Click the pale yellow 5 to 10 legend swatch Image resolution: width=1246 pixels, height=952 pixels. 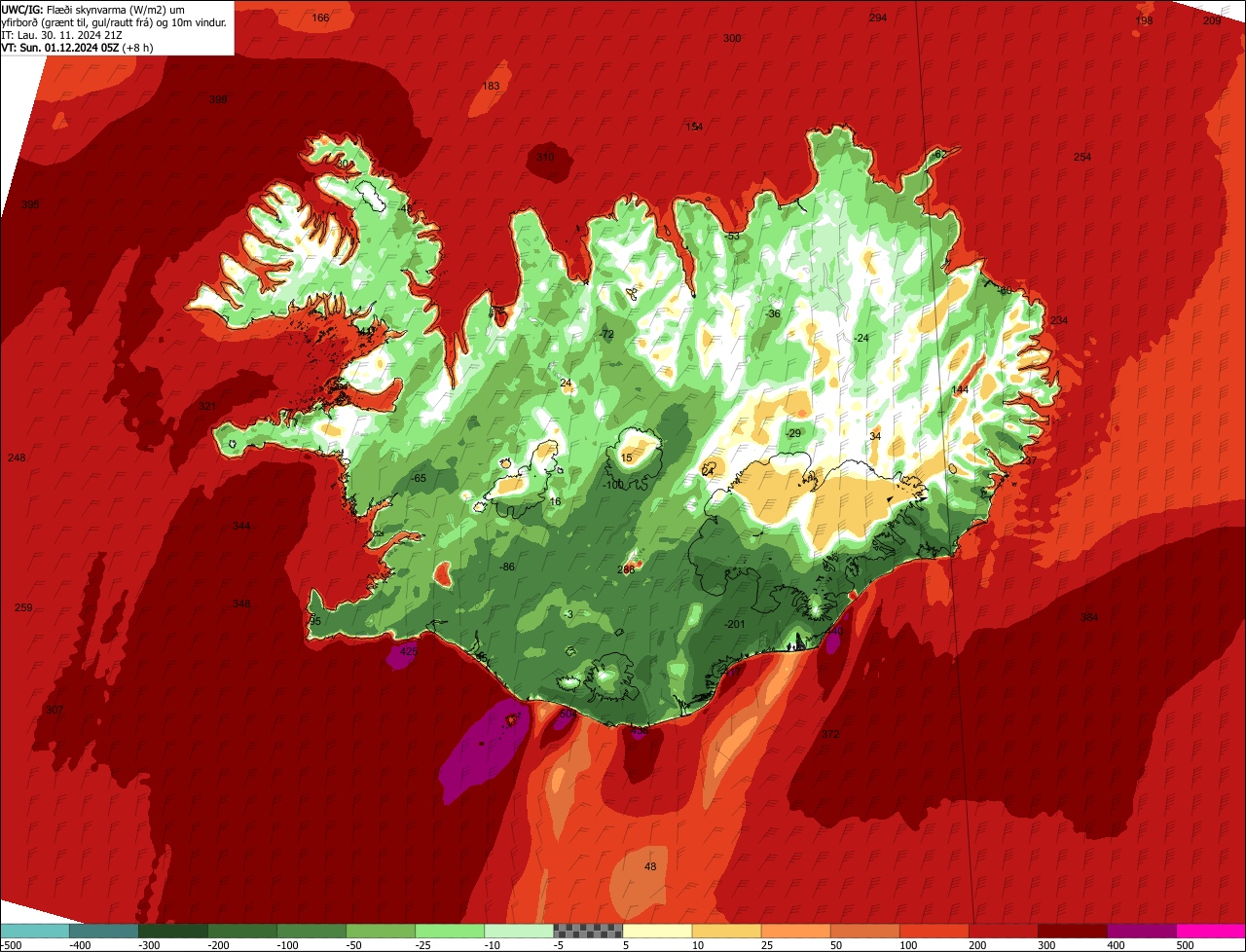click(x=657, y=931)
